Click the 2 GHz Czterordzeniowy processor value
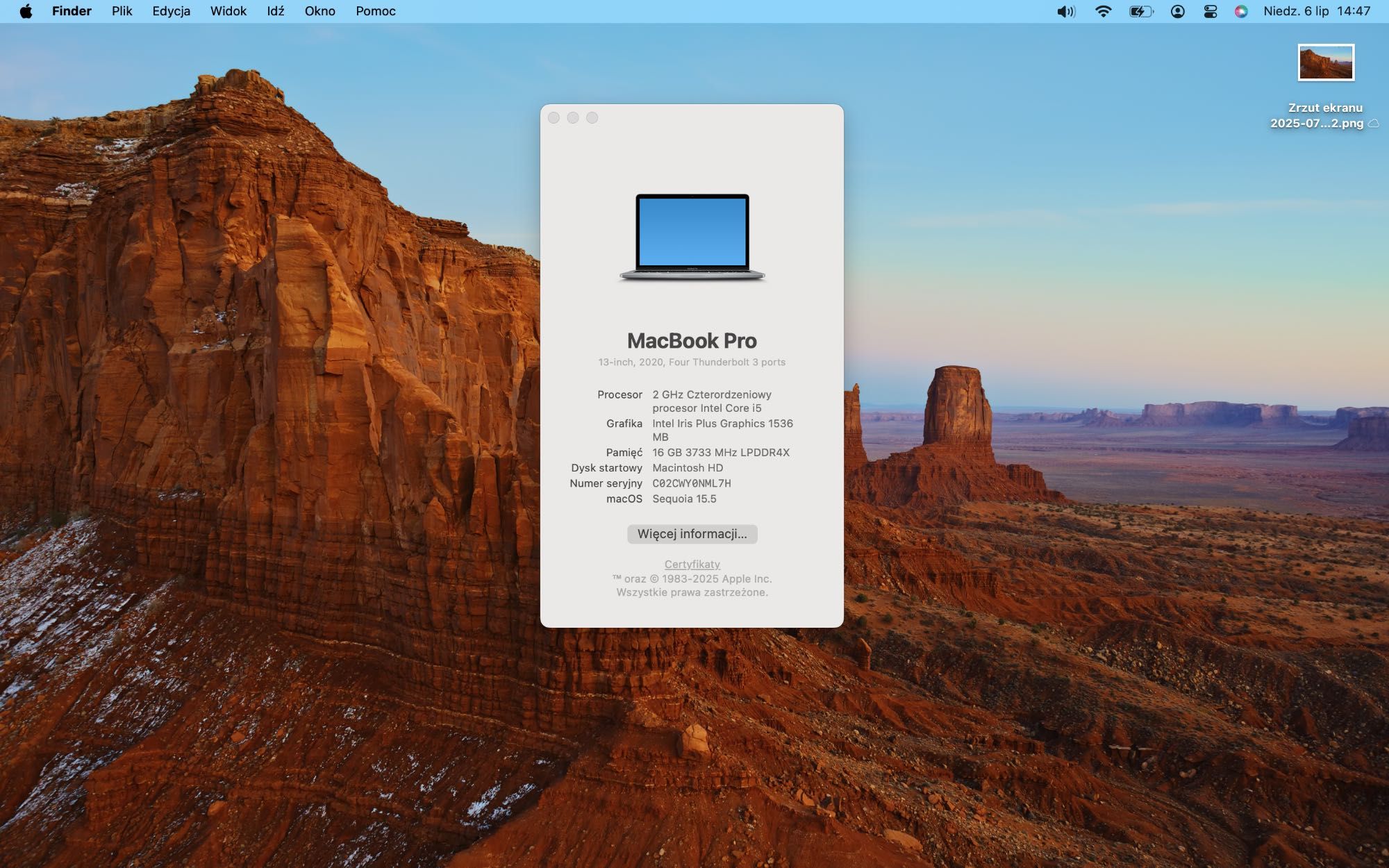Viewport: 1389px width, 868px height. point(712,401)
